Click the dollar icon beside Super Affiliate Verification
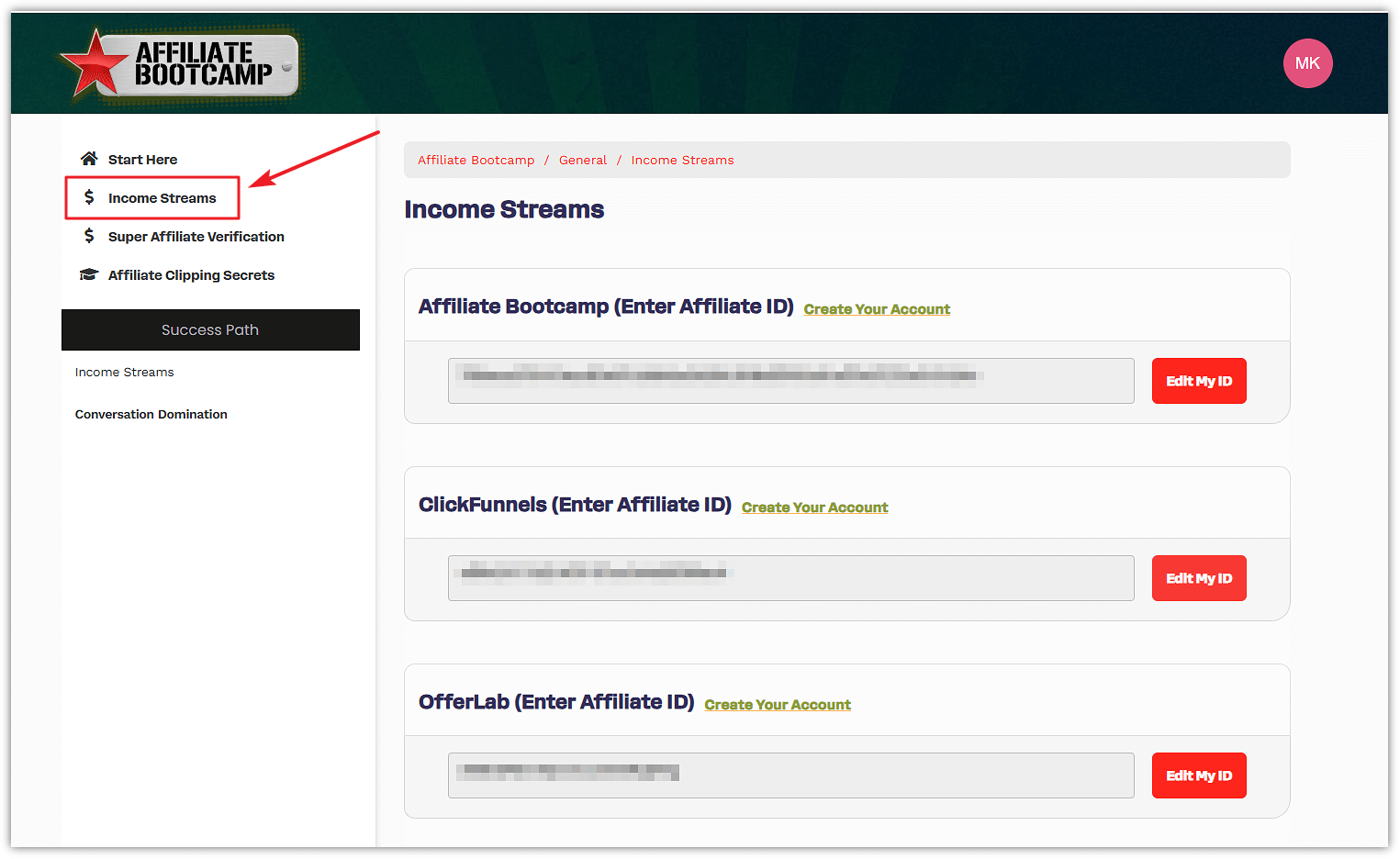Viewport: 1400px width, 859px height. (x=89, y=236)
